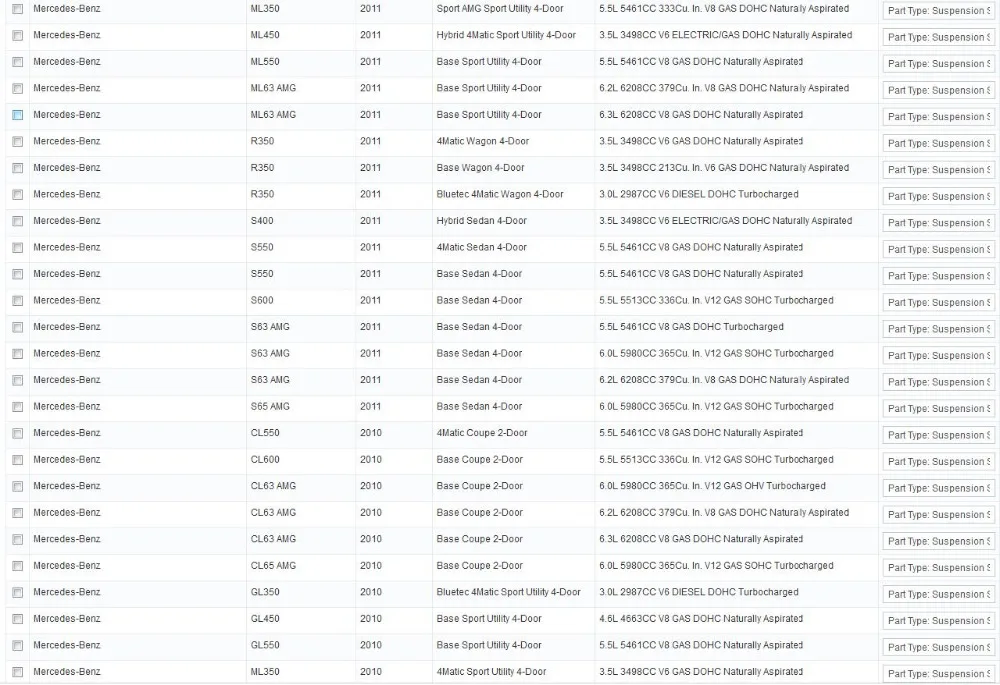Check the ML550 2011 row checkbox
The height and width of the screenshot is (685, 1000).
coord(17,62)
